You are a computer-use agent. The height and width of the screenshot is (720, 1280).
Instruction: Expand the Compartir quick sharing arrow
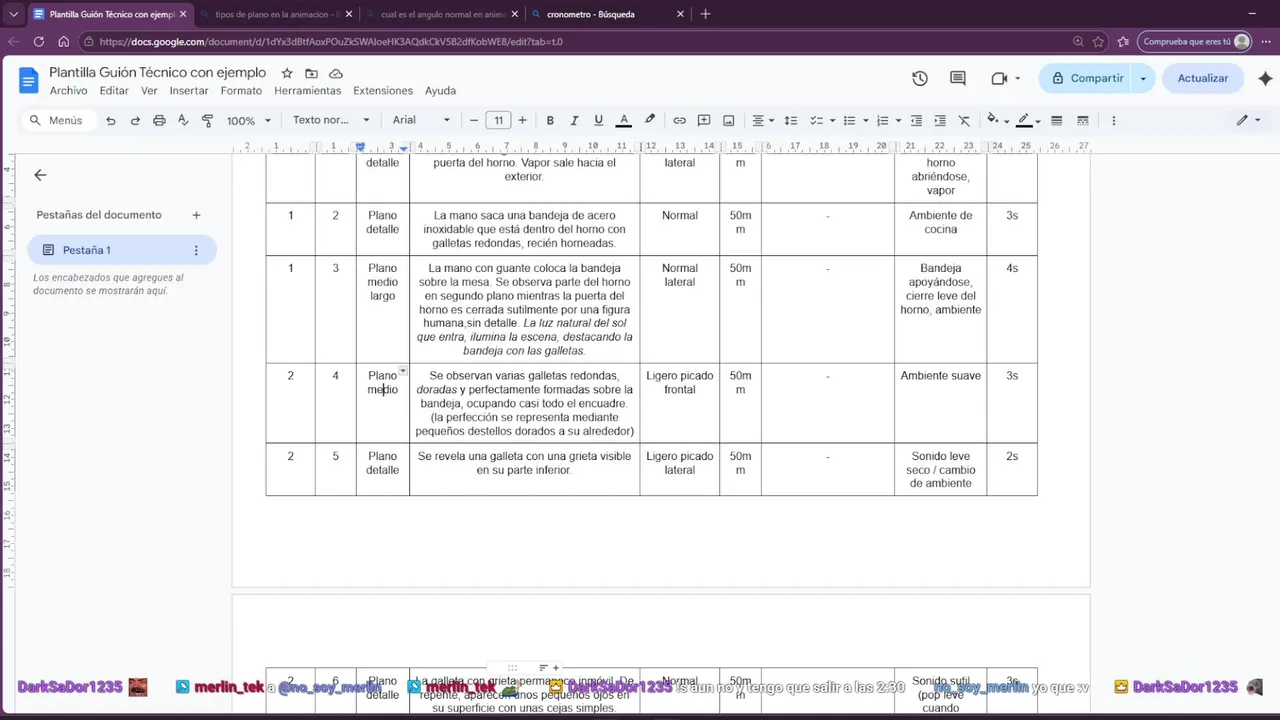tap(1144, 78)
